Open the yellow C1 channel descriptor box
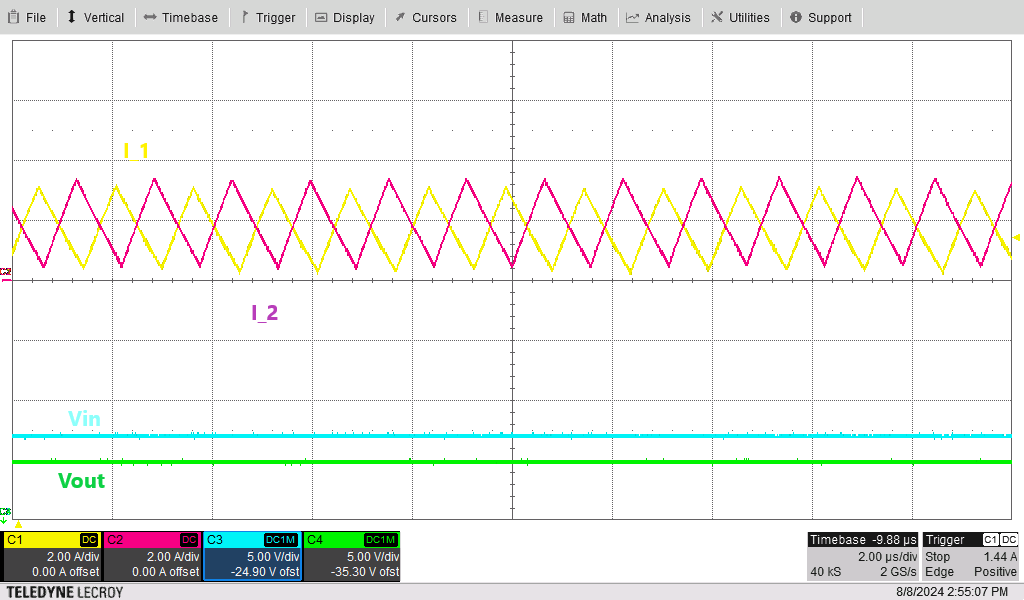 [52, 556]
